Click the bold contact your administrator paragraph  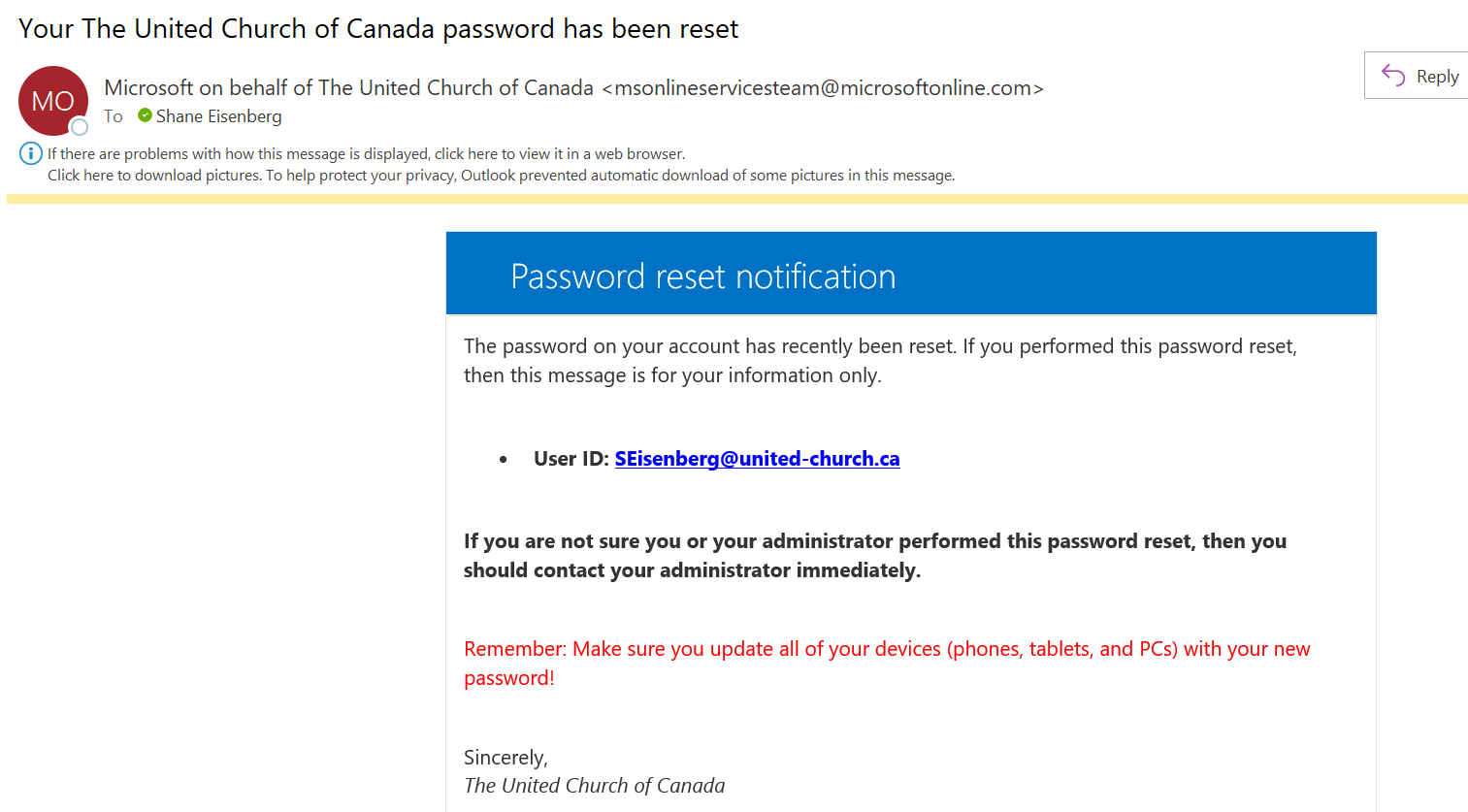(875, 556)
